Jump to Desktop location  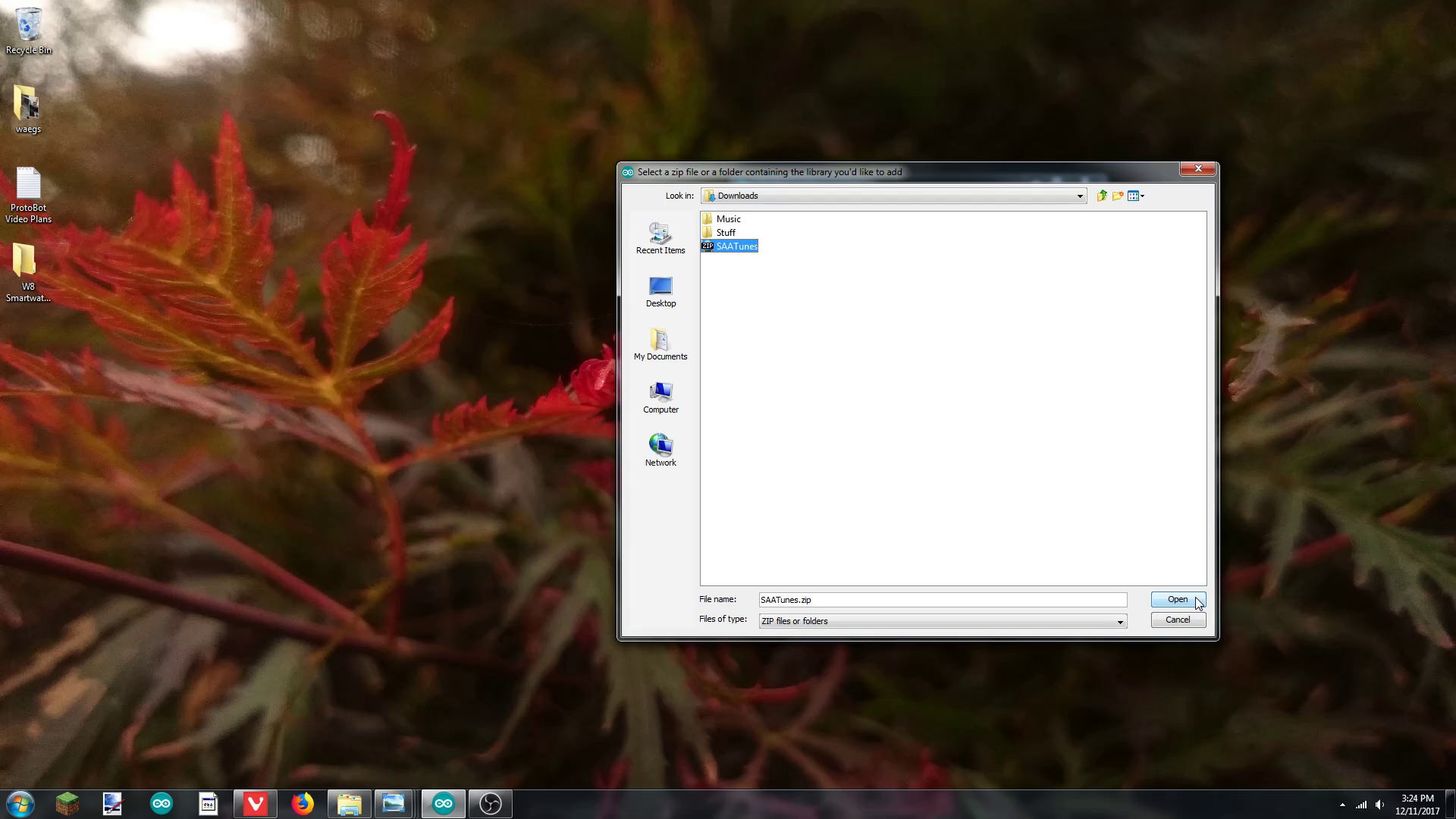tap(660, 291)
